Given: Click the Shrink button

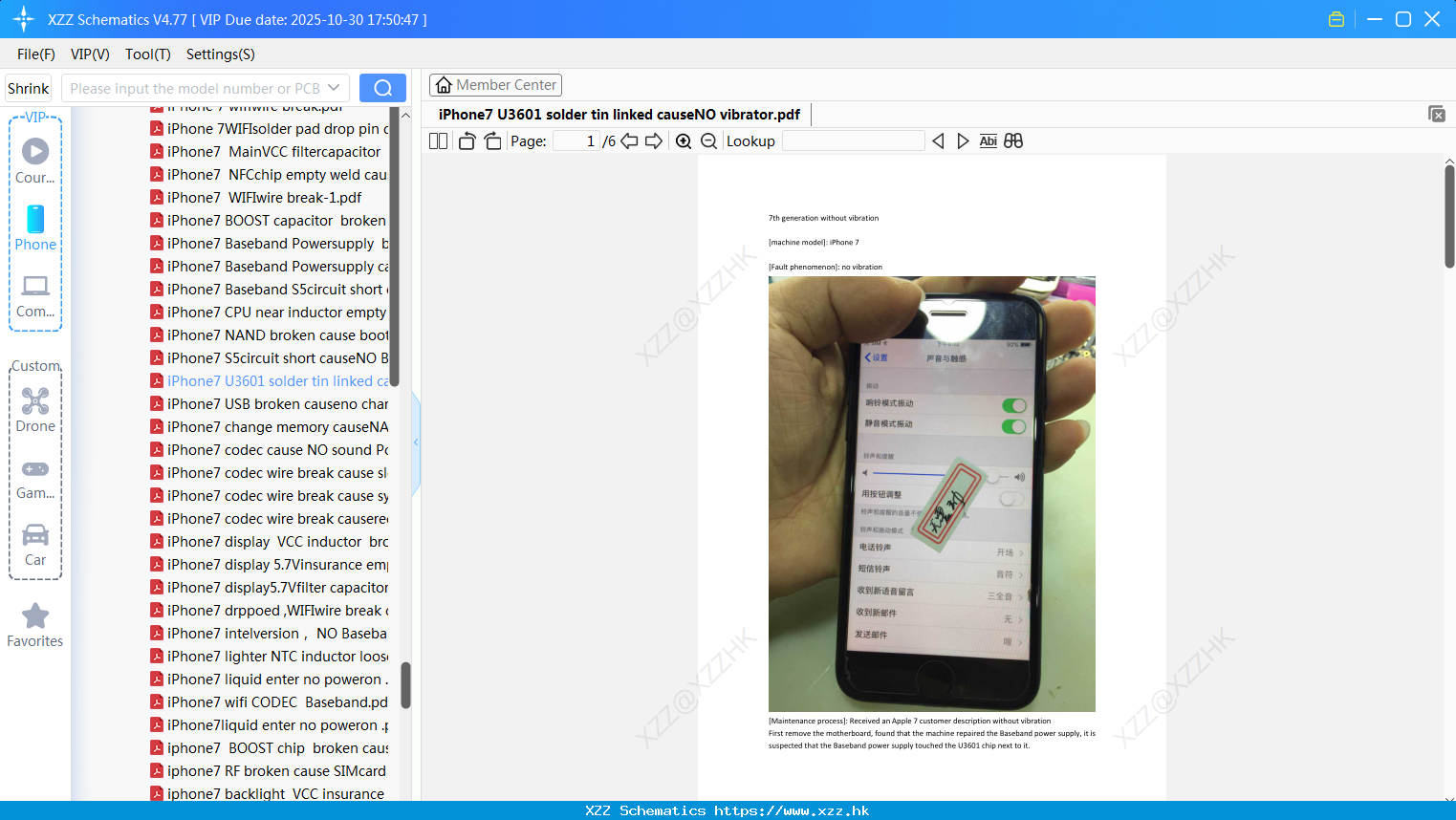Looking at the screenshot, I should tap(29, 88).
